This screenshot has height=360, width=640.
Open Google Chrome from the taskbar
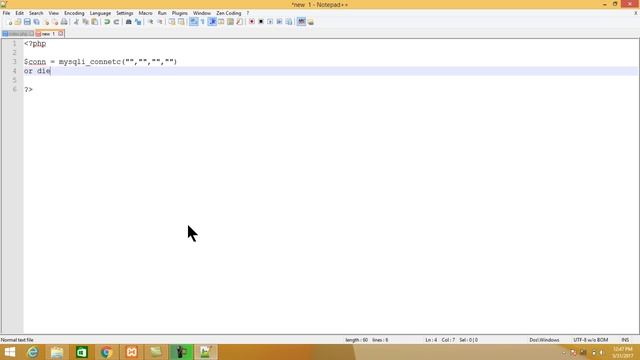(x=107, y=352)
